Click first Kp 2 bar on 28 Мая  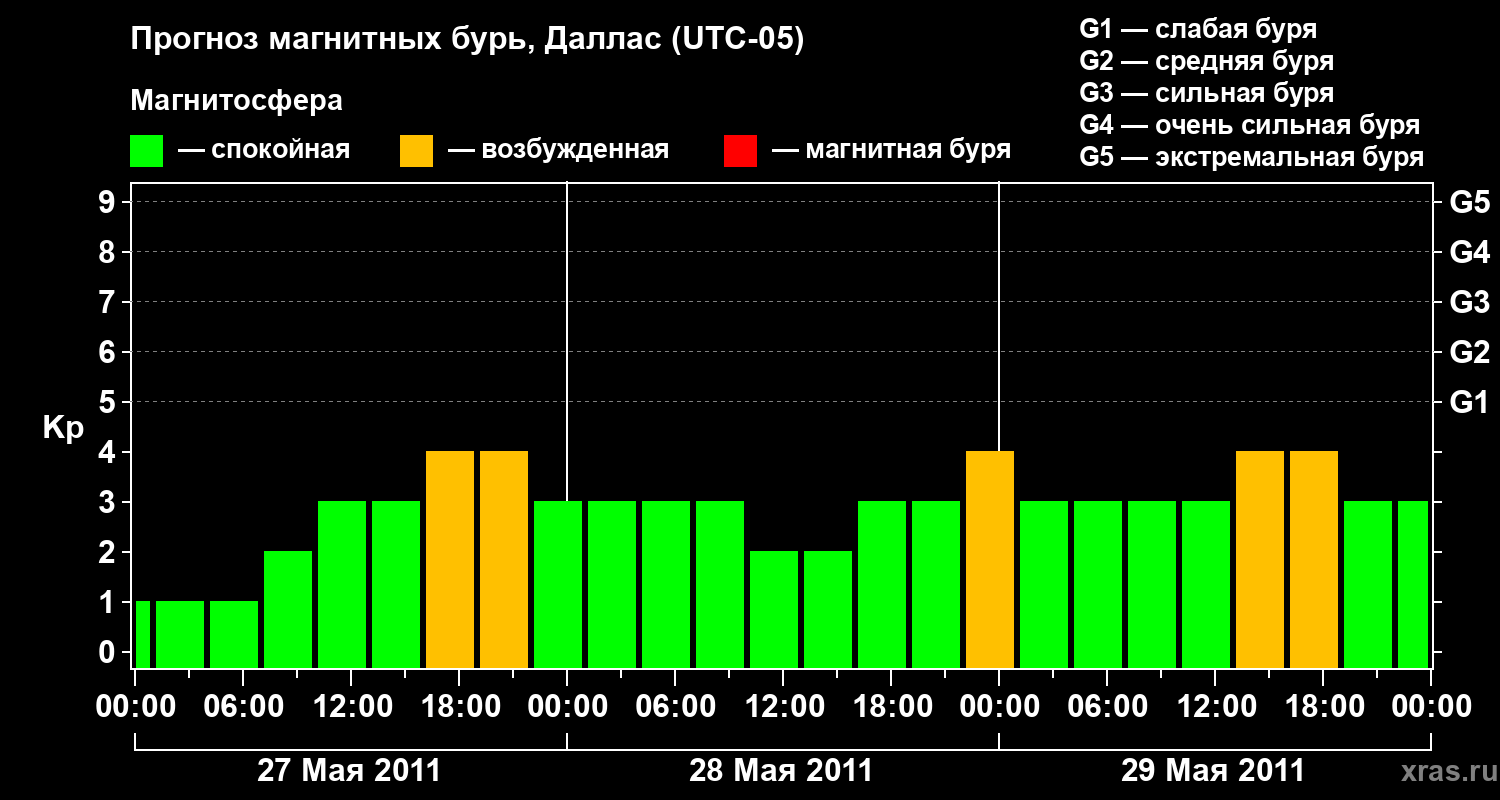[774, 609]
